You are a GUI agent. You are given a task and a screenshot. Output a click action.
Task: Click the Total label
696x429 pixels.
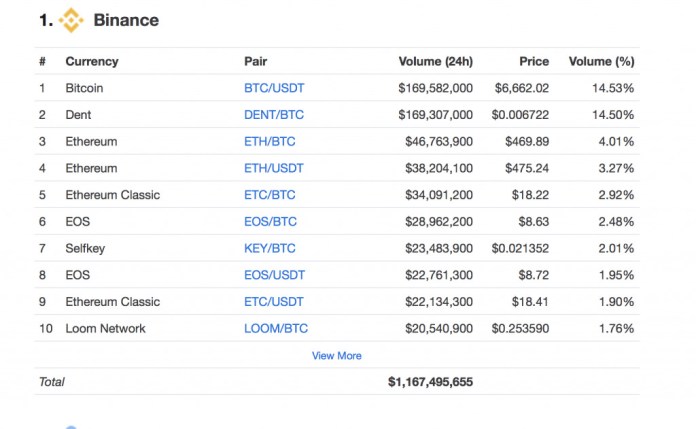coord(51,382)
